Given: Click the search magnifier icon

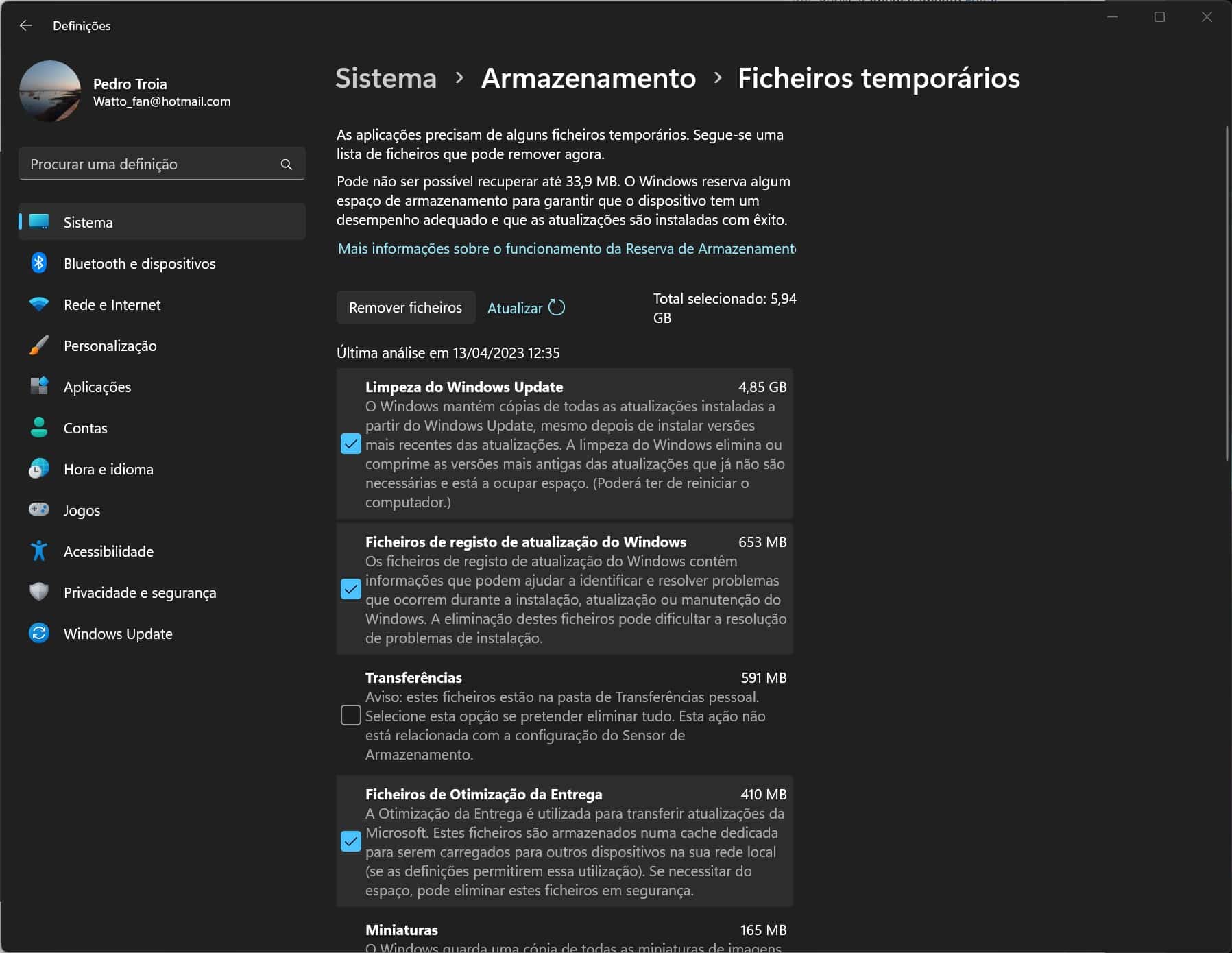Looking at the screenshot, I should coord(287,165).
